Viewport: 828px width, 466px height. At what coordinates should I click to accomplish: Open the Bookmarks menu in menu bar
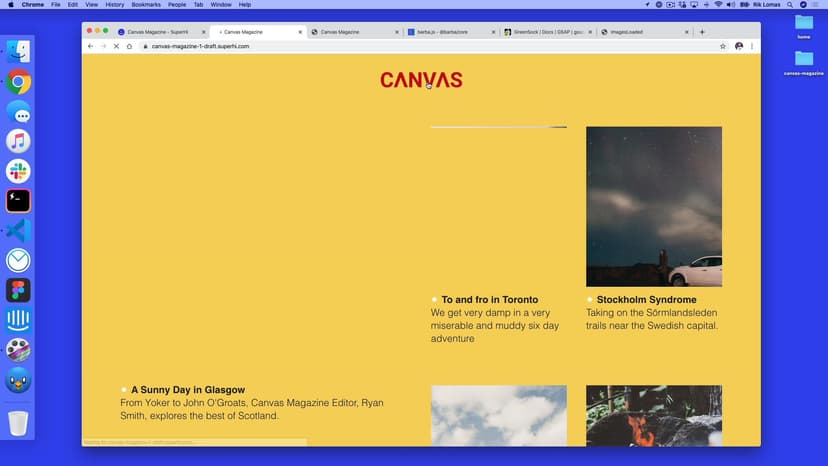[146, 5]
